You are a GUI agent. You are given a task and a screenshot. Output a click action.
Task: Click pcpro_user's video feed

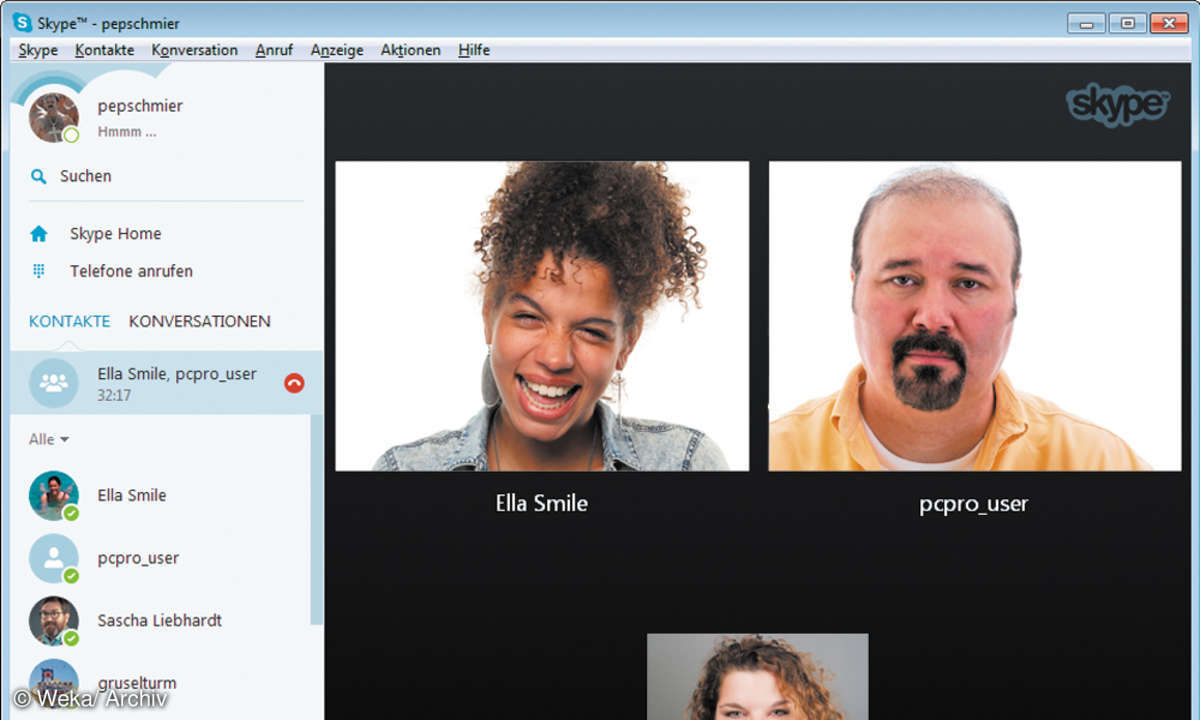[974, 316]
